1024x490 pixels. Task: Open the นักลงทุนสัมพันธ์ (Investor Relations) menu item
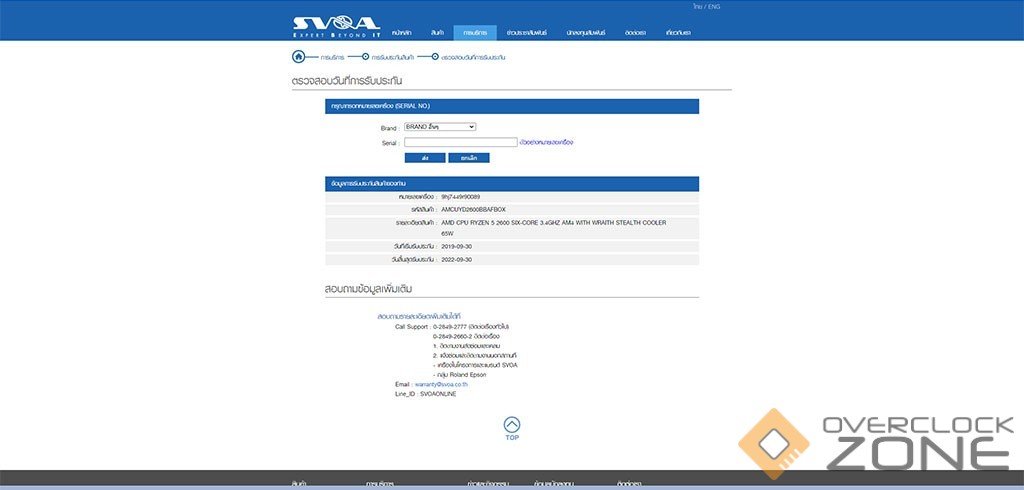tap(586, 33)
